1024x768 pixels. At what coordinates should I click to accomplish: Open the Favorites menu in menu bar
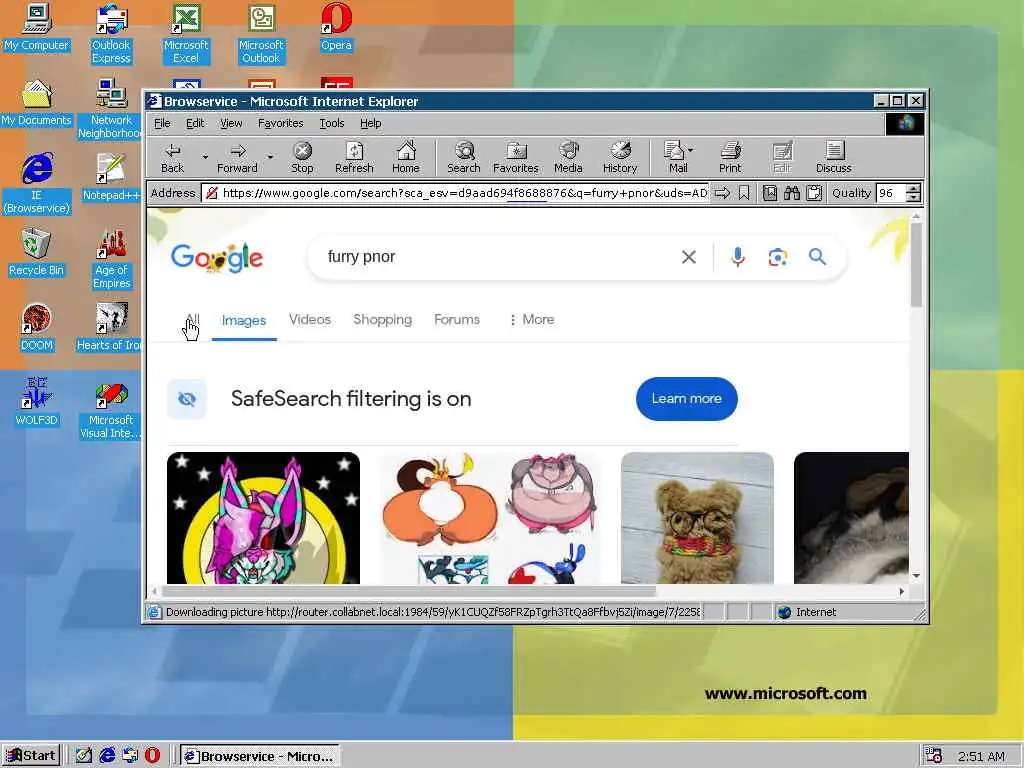click(280, 123)
